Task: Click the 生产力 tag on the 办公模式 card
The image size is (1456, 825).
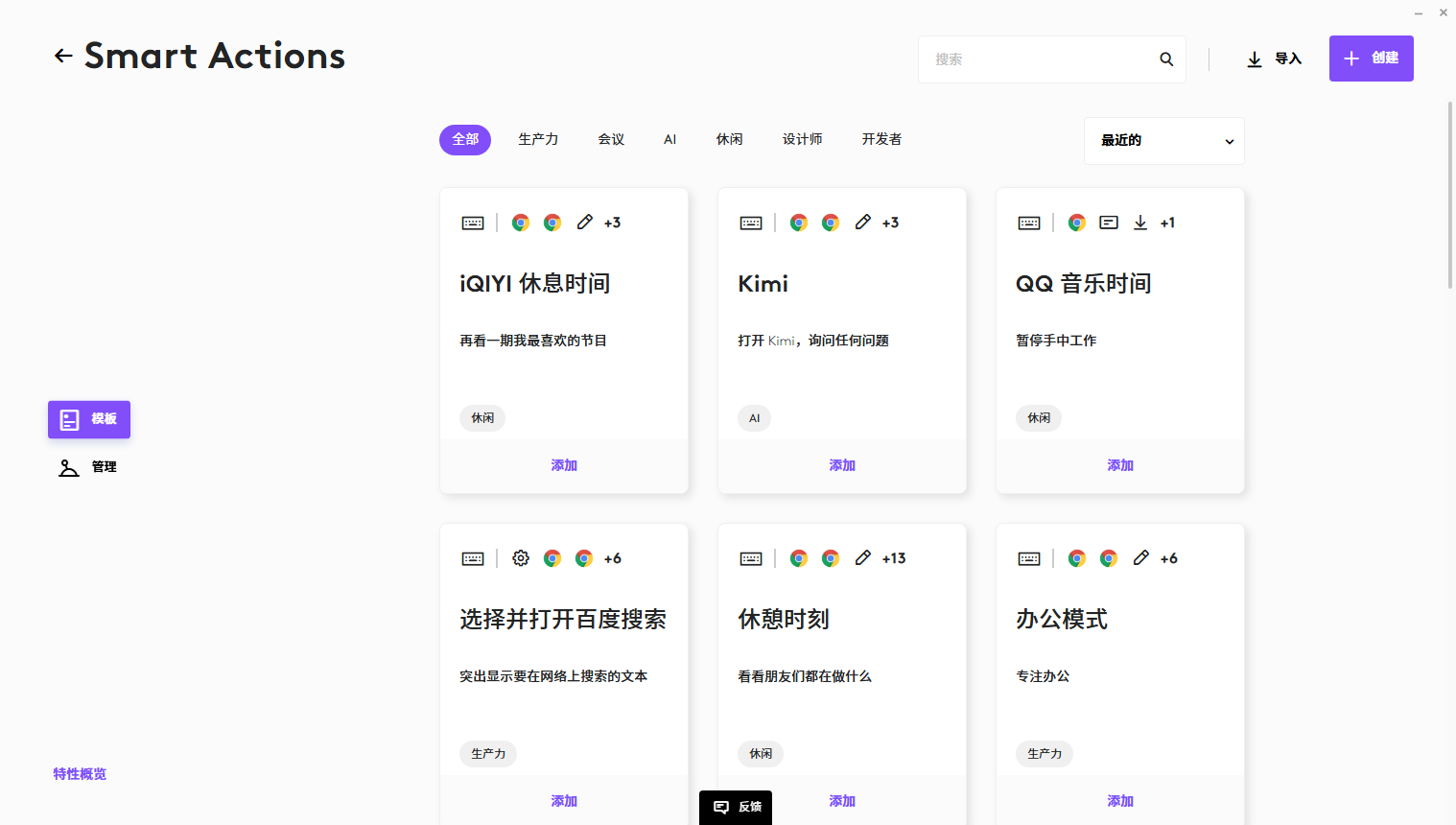Action: (1045, 754)
